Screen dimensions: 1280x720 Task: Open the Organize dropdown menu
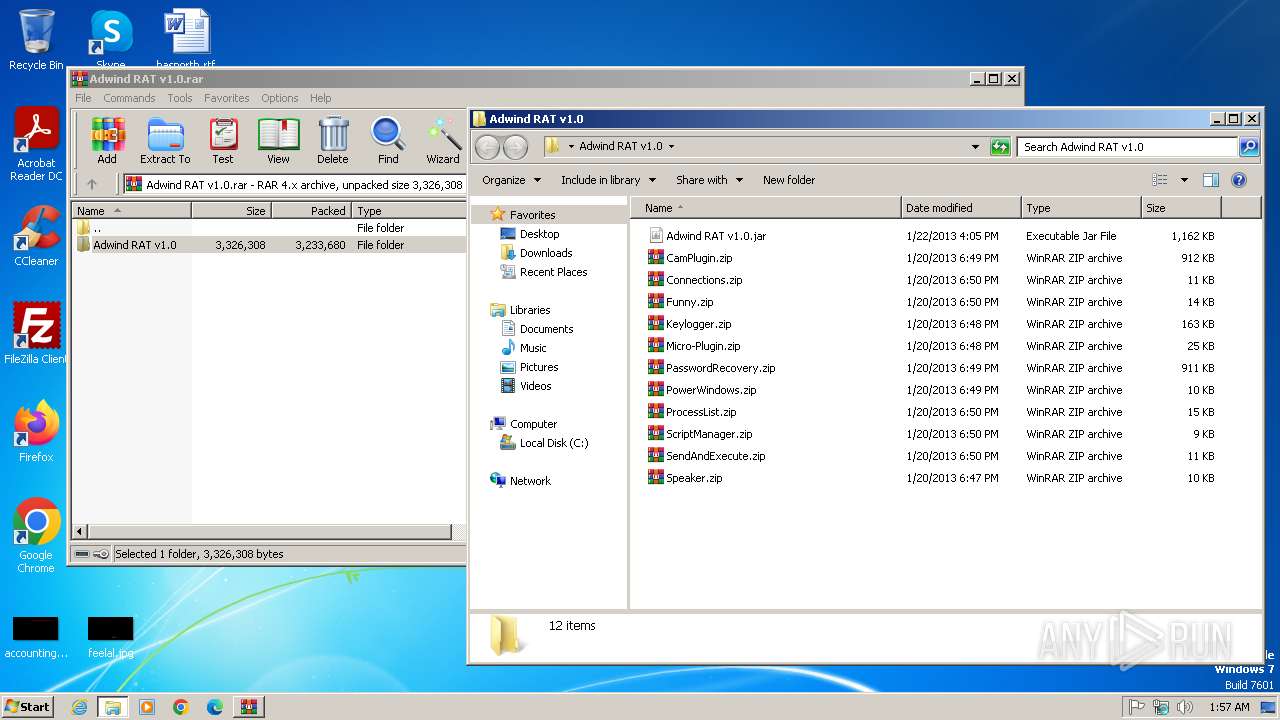point(511,180)
